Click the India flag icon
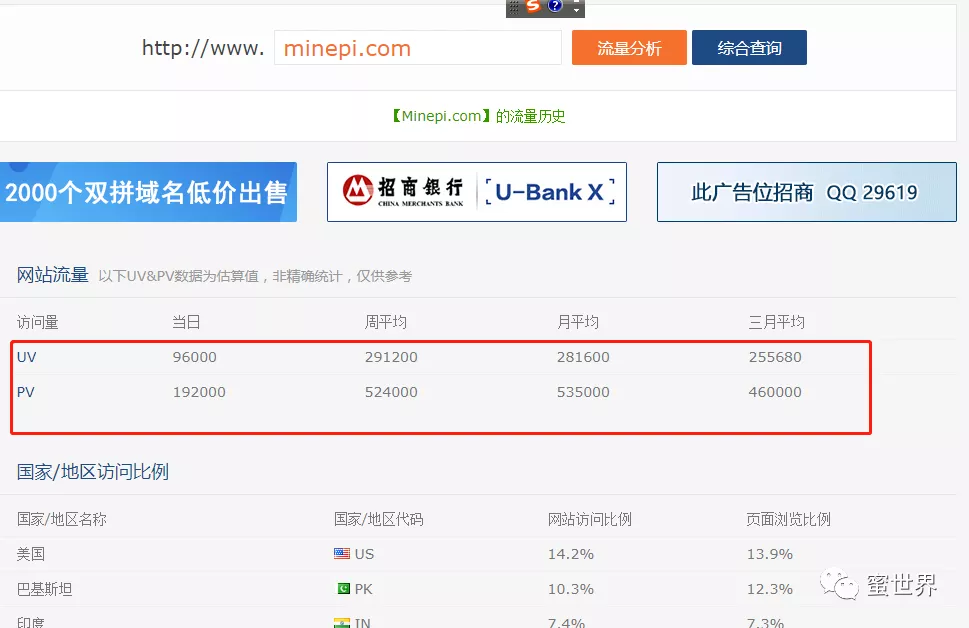This screenshot has height=628, width=969. (x=342, y=623)
